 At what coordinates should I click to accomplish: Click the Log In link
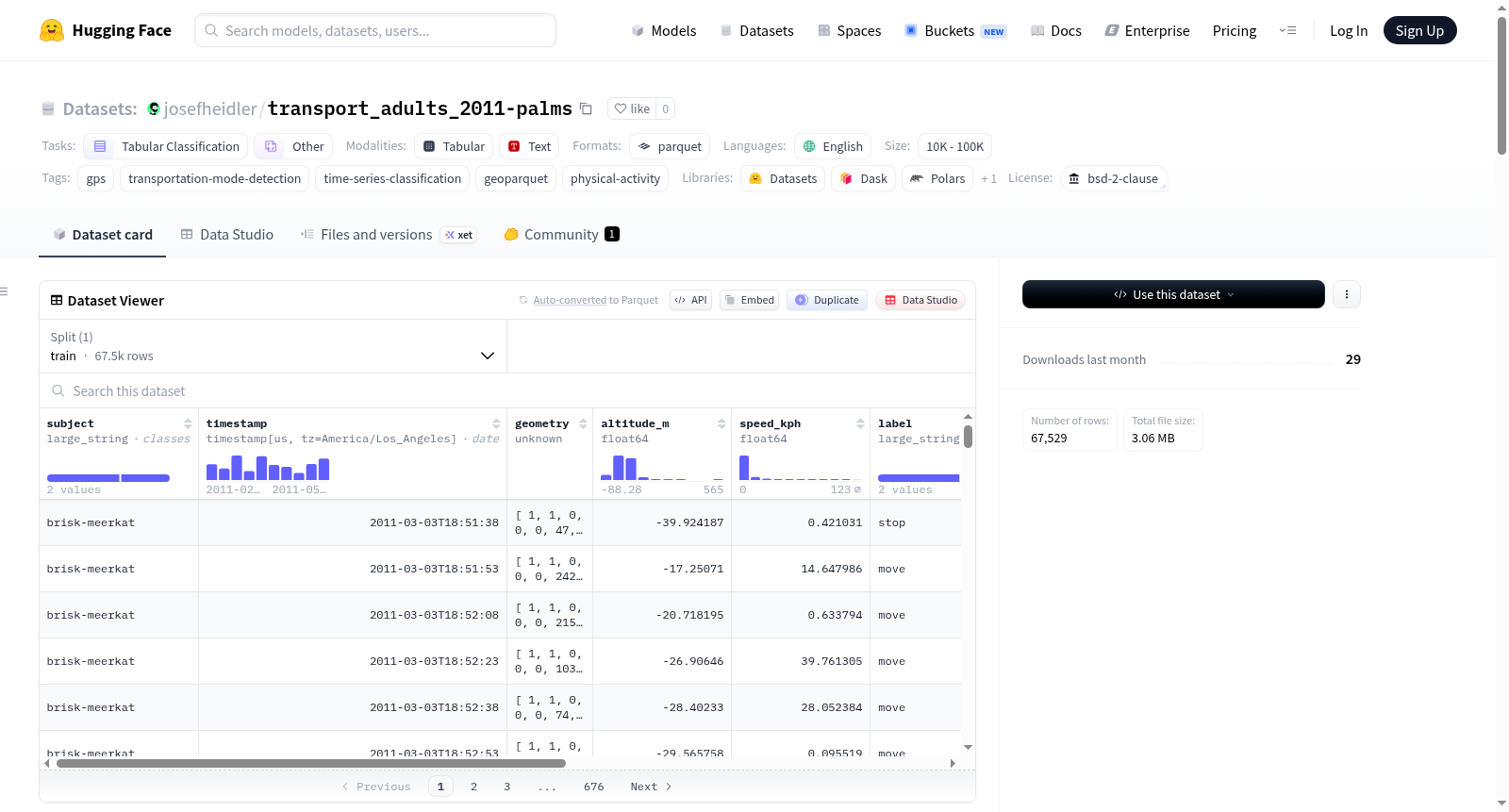coord(1349,30)
